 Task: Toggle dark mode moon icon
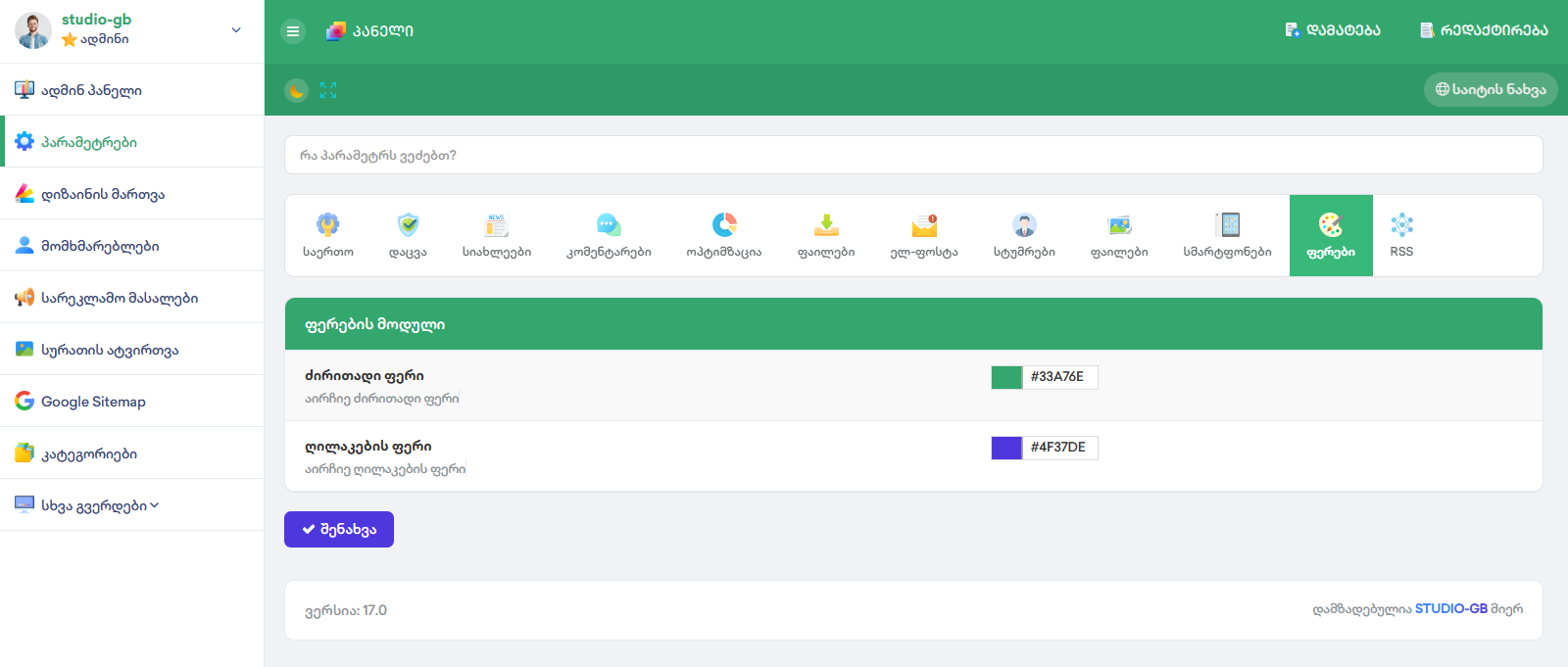tap(296, 90)
